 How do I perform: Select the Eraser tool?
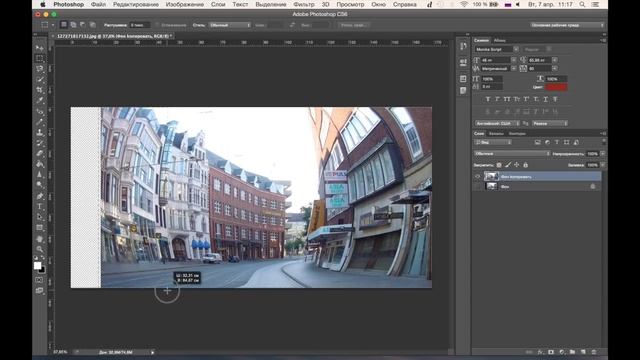(x=40, y=153)
